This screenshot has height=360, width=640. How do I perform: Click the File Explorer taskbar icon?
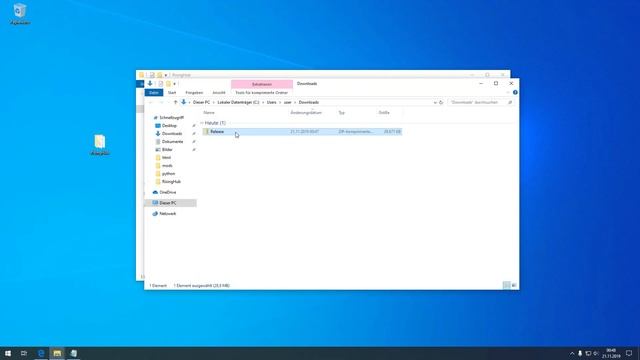point(57,353)
